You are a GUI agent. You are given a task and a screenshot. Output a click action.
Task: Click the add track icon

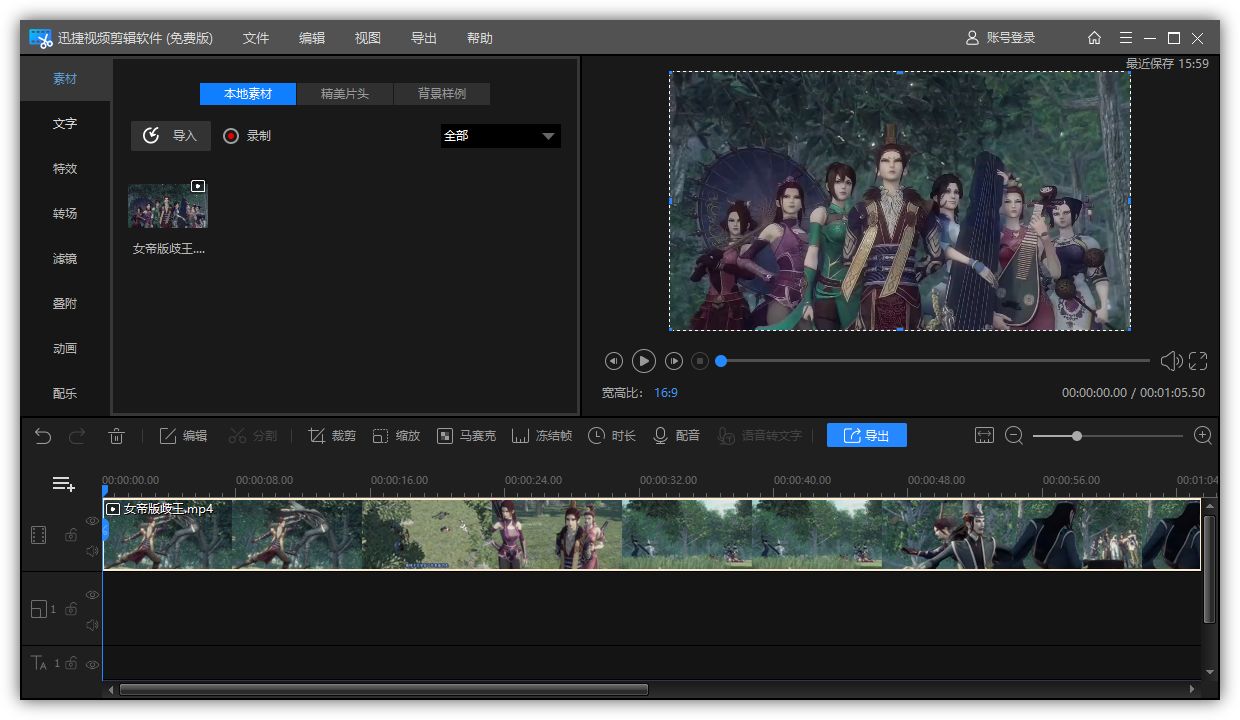(x=63, y=484)
